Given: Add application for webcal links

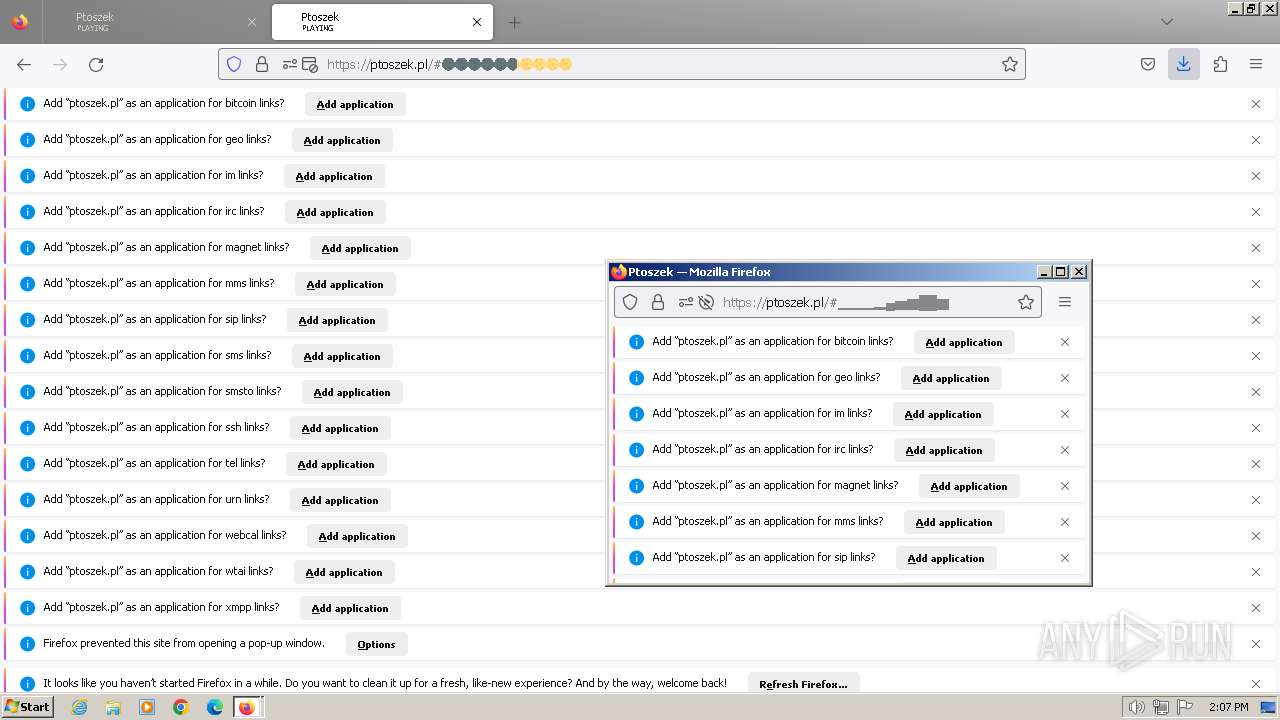Looking at the screenshot, I should (x=357, y=536).
